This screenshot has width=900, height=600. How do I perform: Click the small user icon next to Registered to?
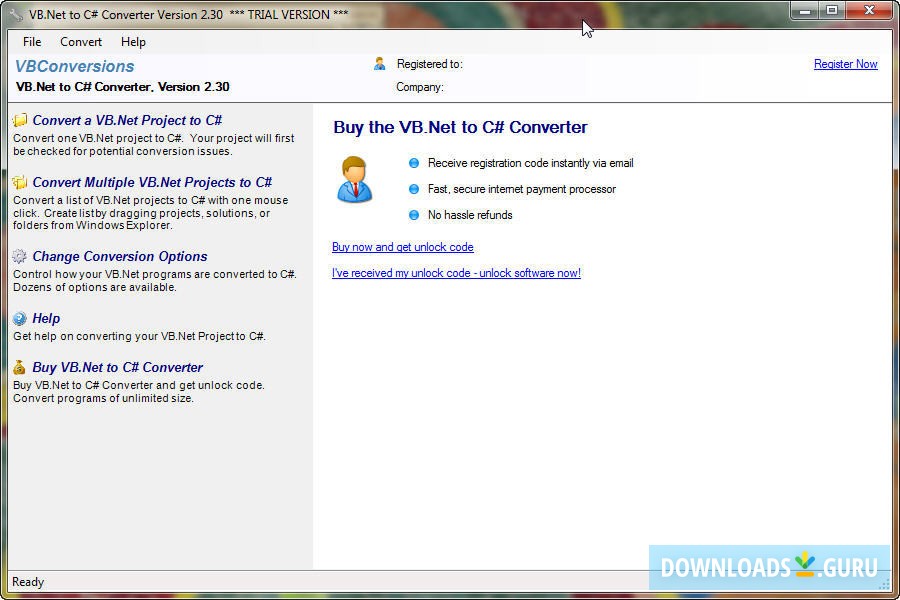(379, 64)
